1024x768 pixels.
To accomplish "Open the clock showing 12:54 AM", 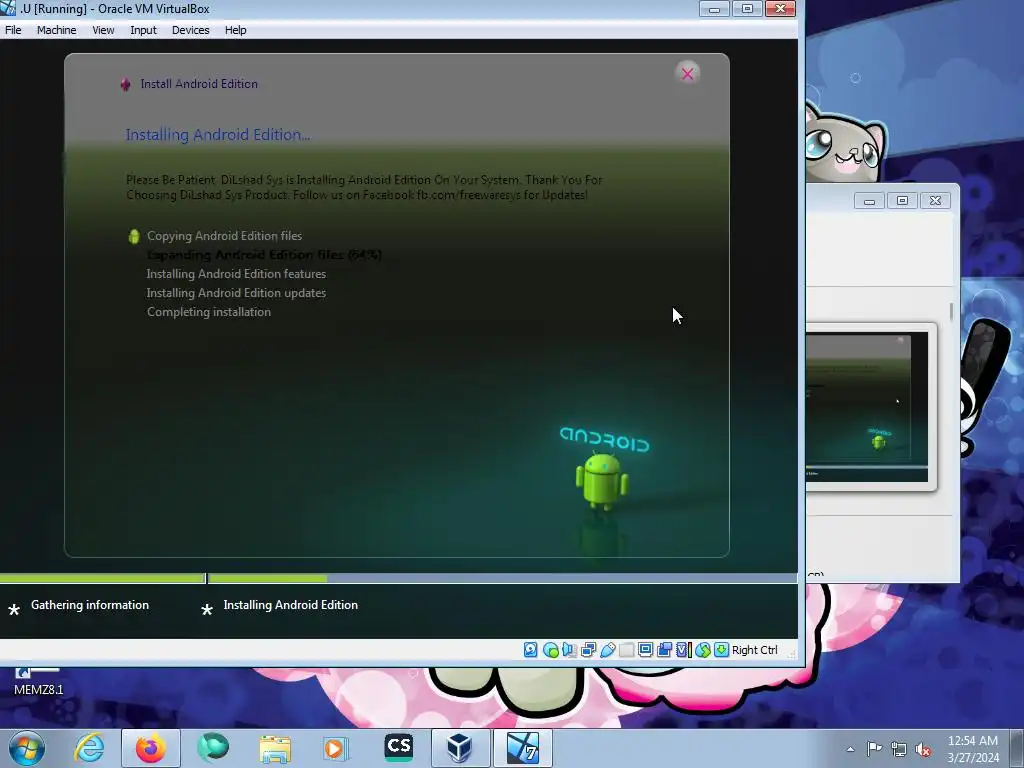I will [x=972, y=749].
